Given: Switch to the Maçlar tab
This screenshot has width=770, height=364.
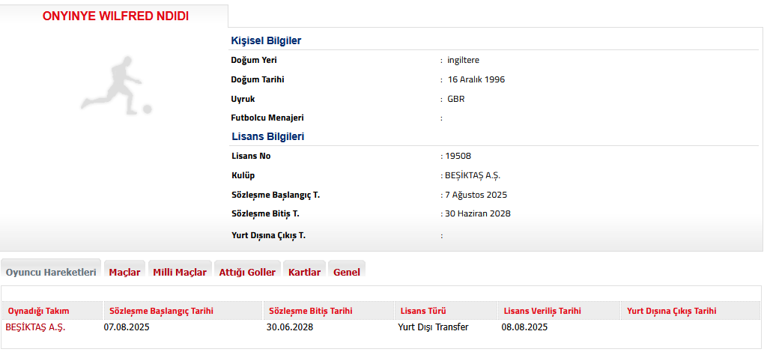Looking at the screenshot, I should pyautogui.click(x=125, y=272).
